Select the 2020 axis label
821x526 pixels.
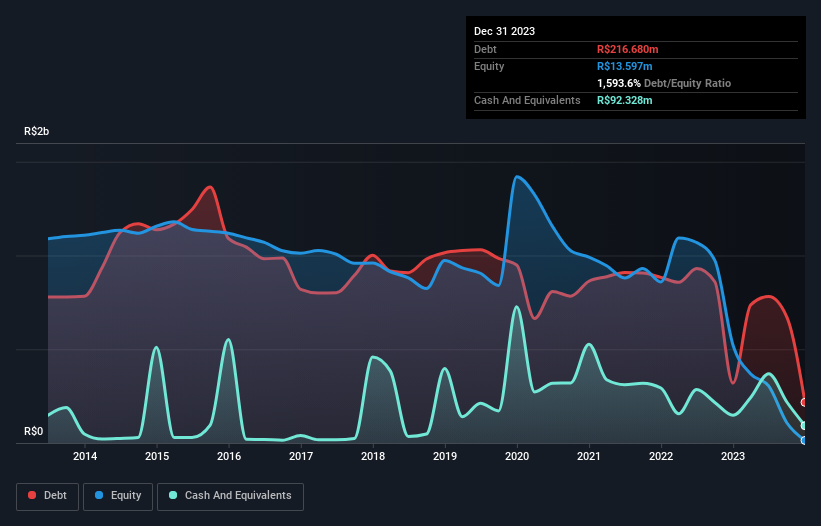pos(517,456)
